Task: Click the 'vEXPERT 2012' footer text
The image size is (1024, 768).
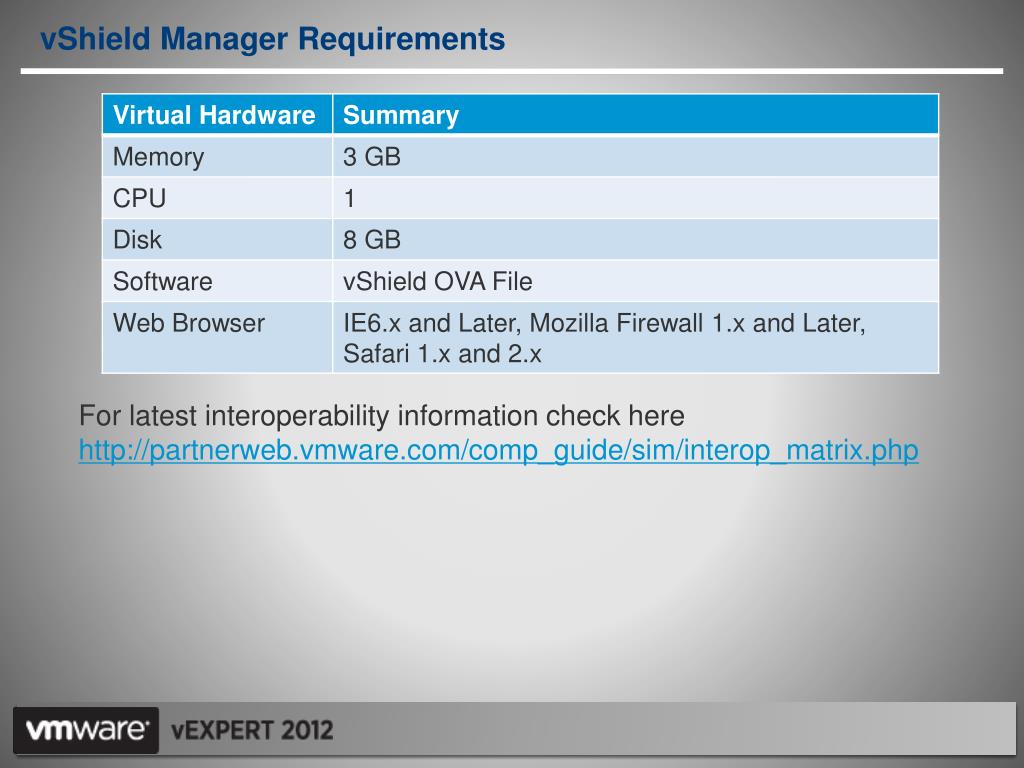Action: (252, 730)
